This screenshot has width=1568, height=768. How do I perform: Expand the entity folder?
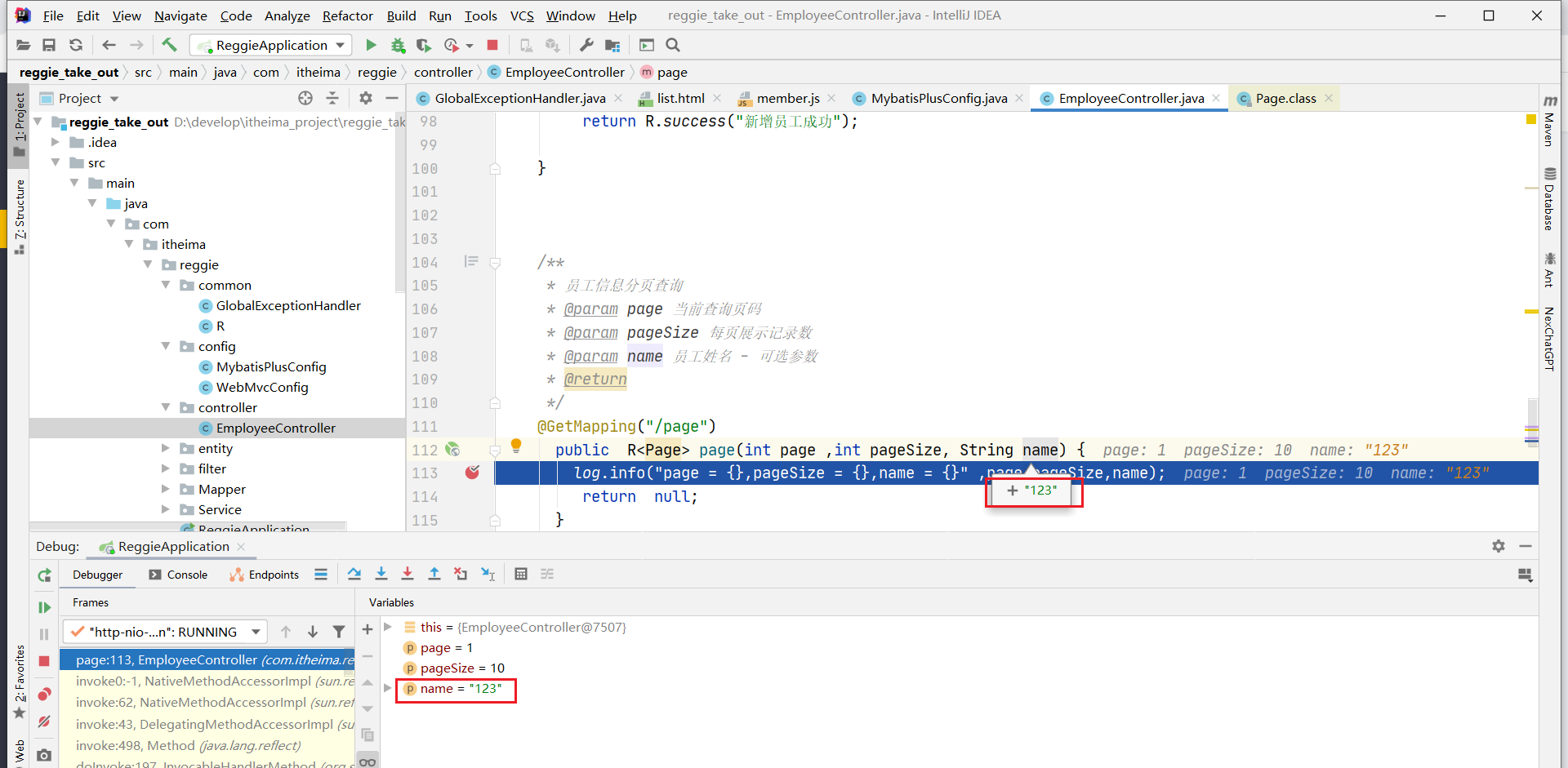click(166, 448)
